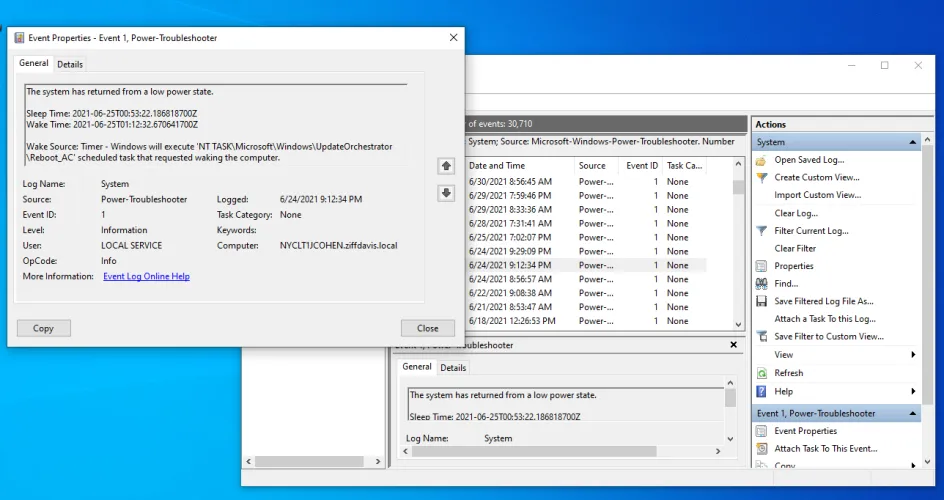
Task: Open the Event Log Online Help link
Action: (x=146, y=277)
